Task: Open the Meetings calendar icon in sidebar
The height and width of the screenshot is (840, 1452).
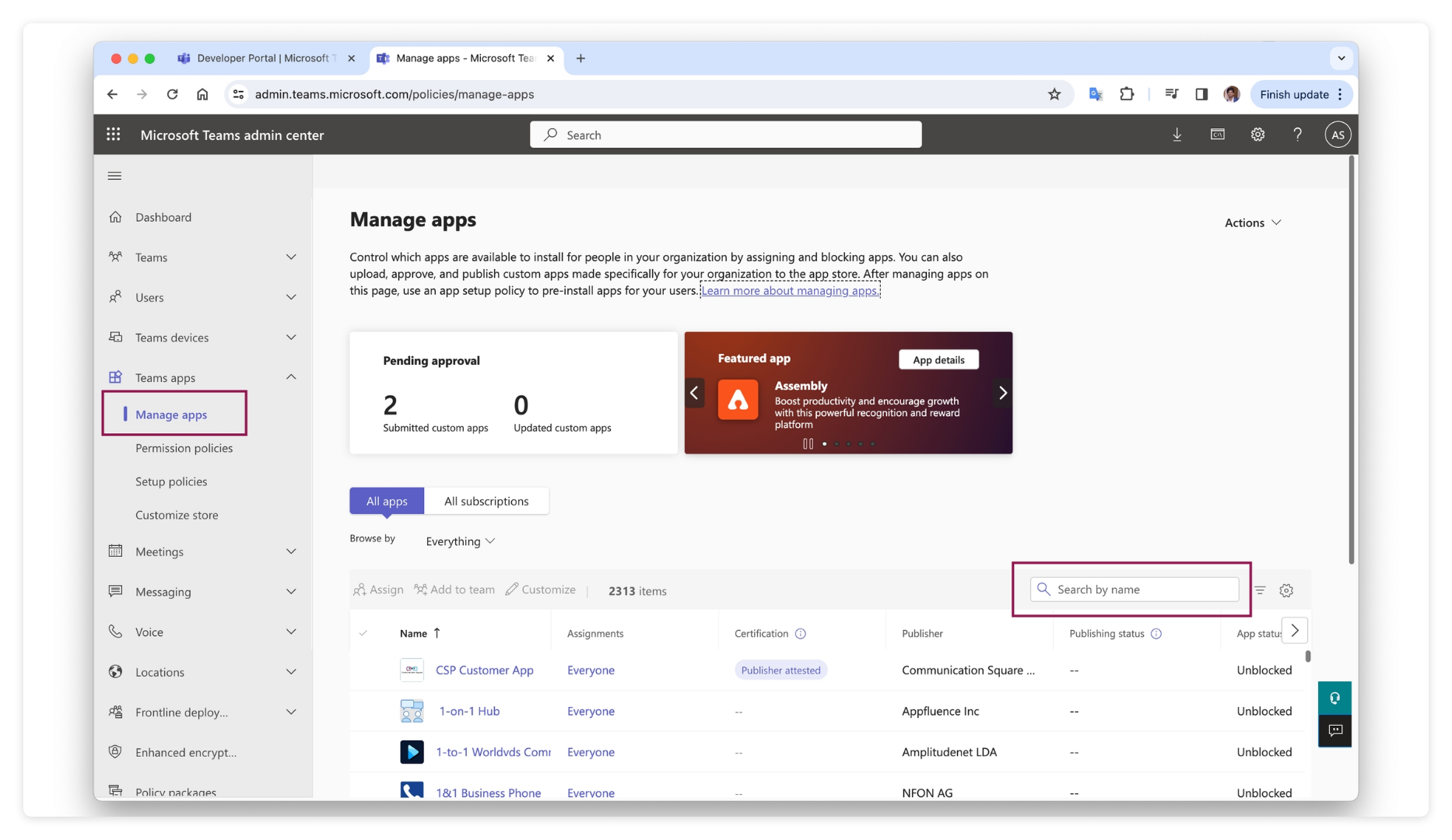Action: click(x=115, y=551)
